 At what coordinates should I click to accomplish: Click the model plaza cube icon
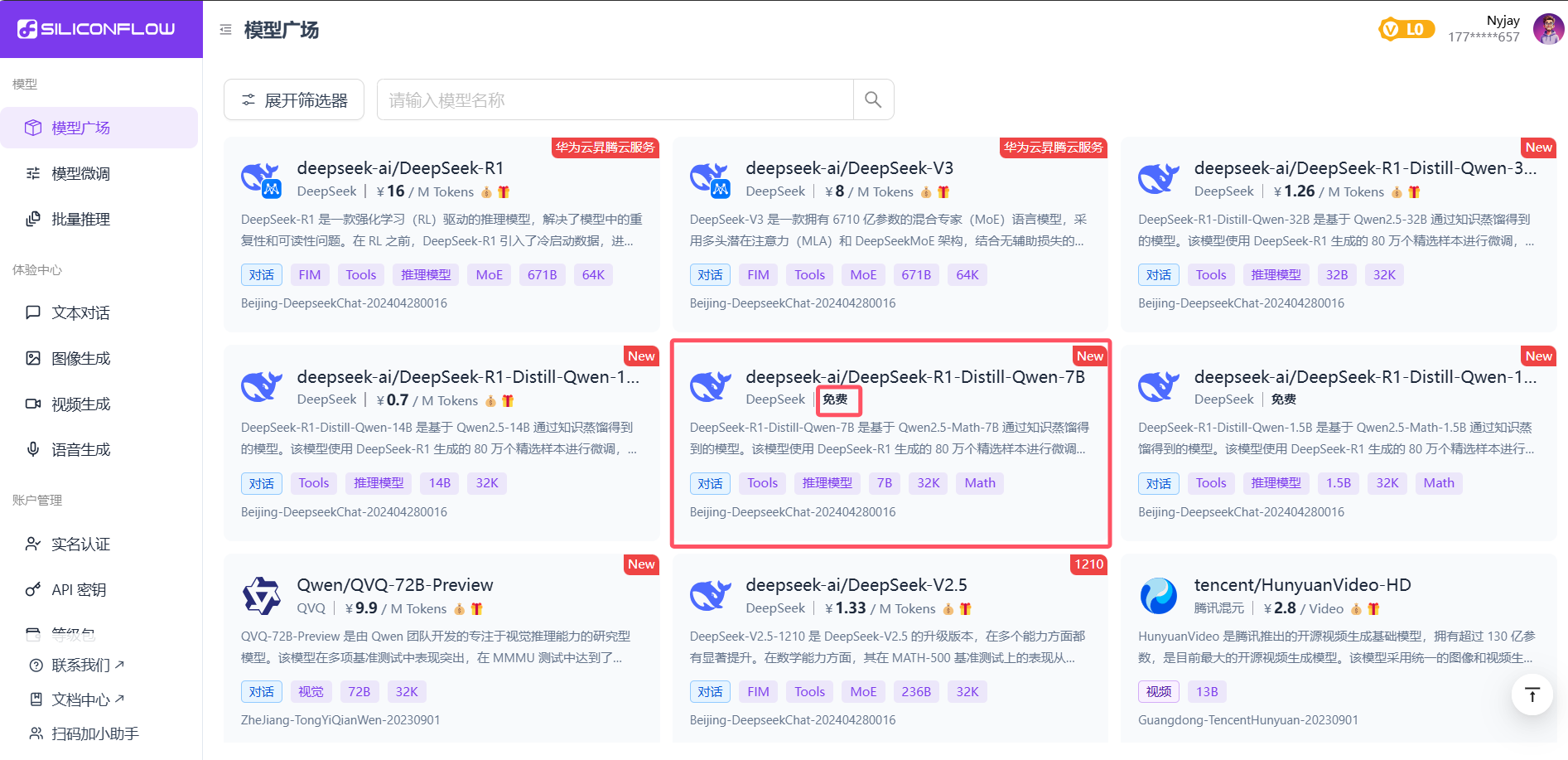[x=33, y=128]
